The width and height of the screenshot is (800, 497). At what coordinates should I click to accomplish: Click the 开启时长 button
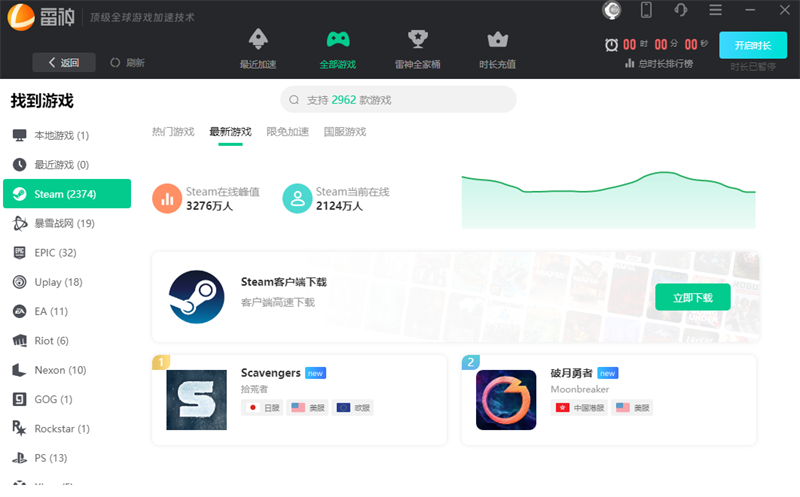click(752, 45)
